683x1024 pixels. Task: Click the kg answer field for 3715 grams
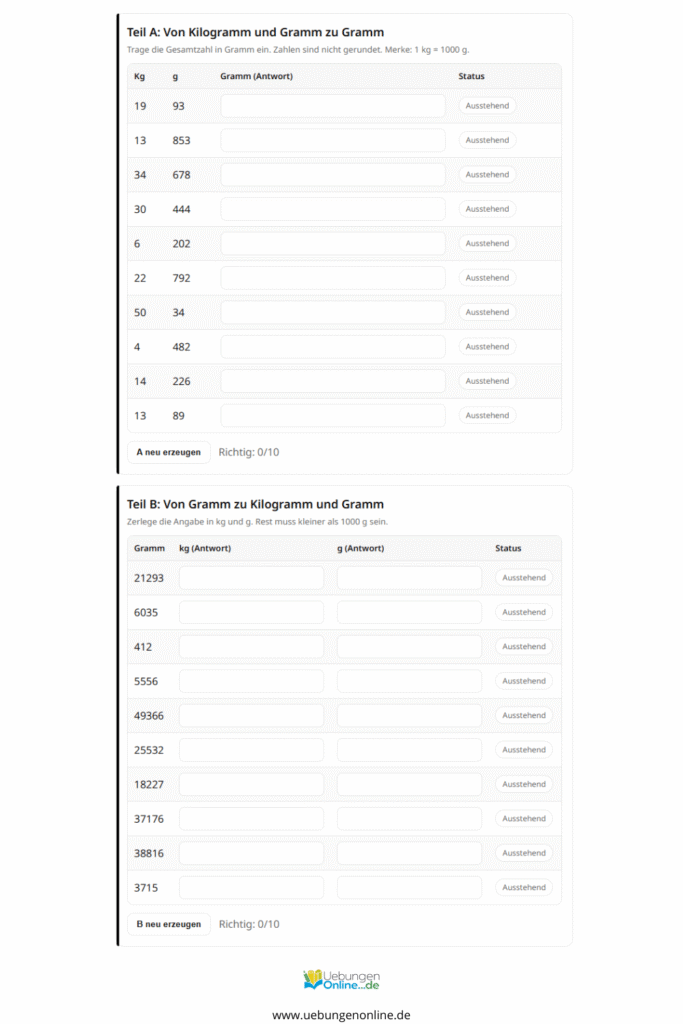(x=251, y=887)
